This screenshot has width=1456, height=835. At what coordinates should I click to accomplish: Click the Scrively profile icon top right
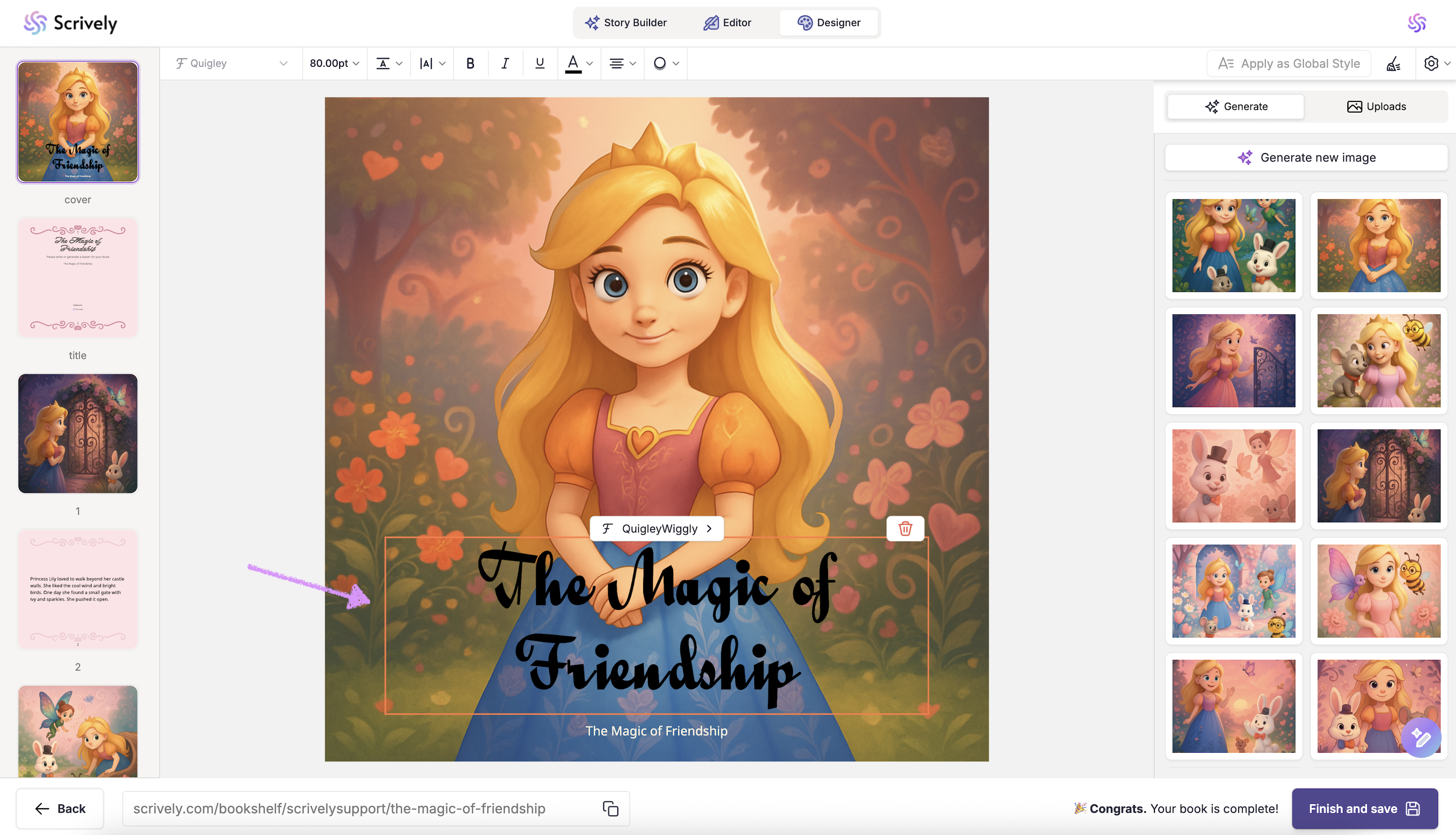pyautogui.click(x=1417, y=23)
